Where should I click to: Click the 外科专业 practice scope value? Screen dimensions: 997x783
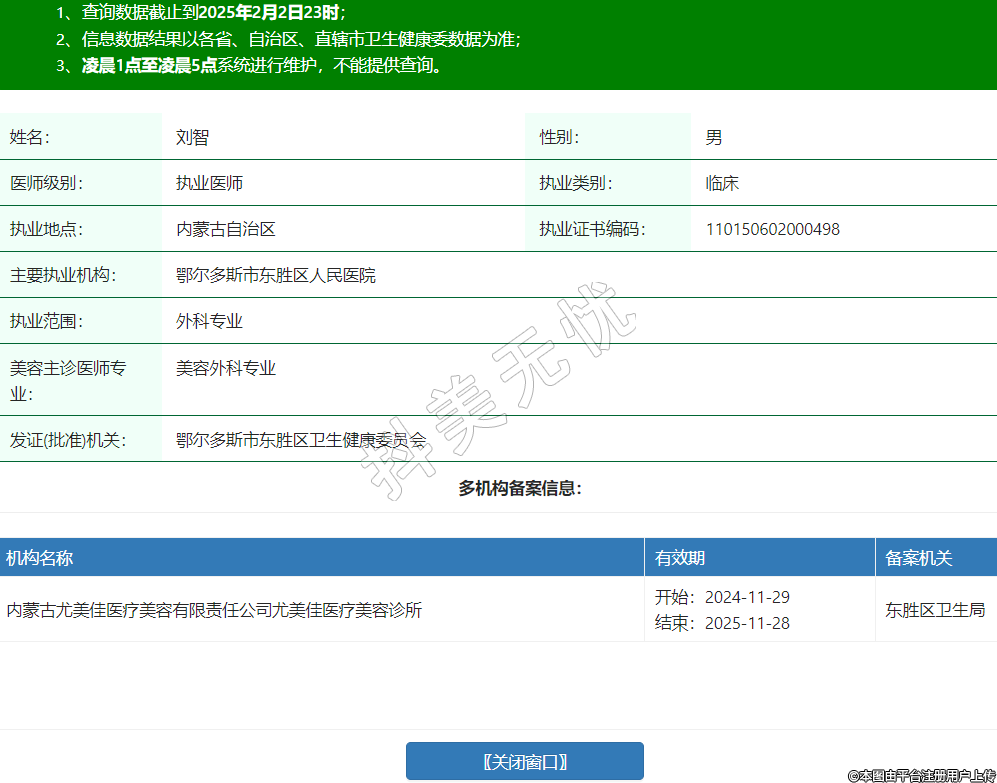[x=209, y=321]
